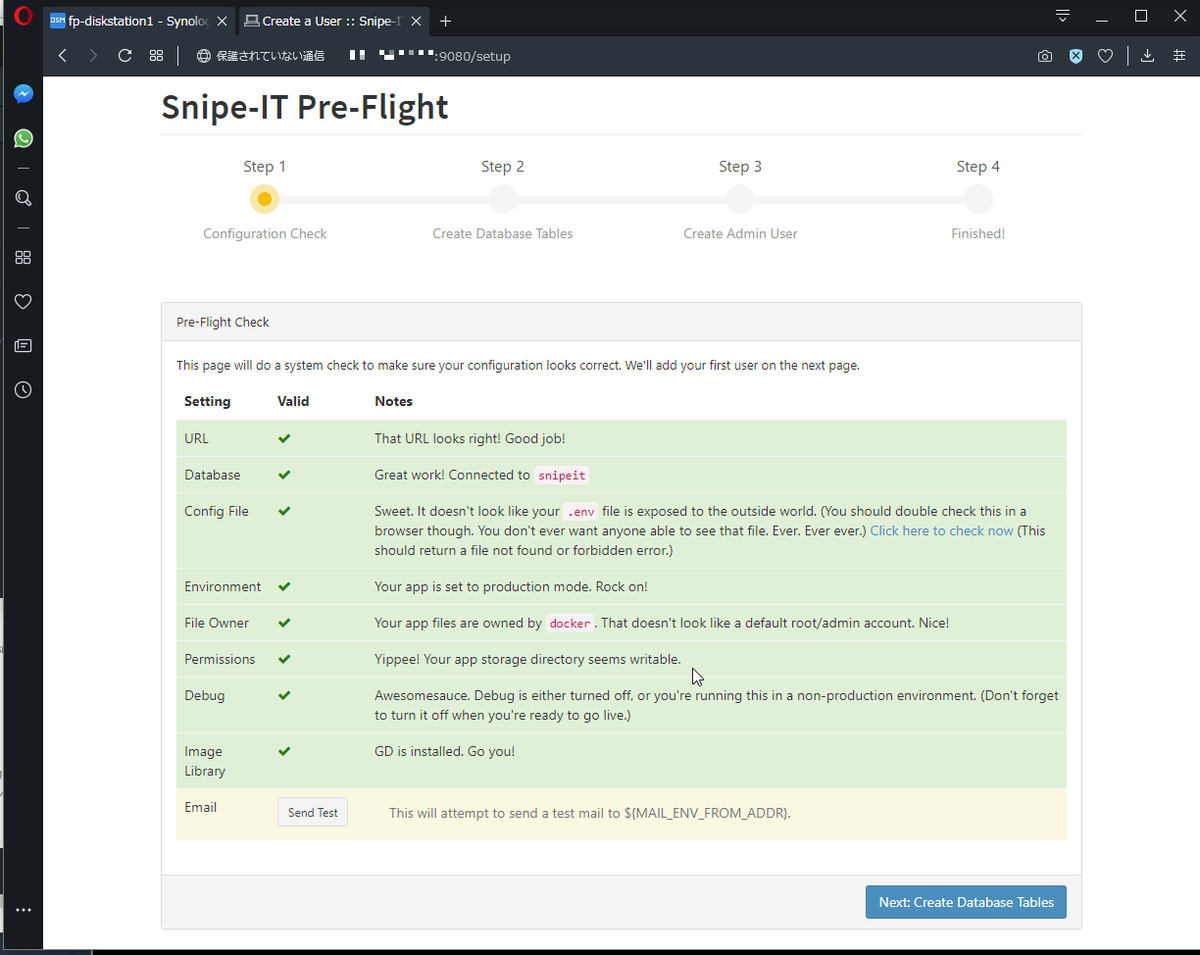Viewport: 1200px width, 955px height.
Task: Open bookmarks heart in sidebar
Action: pyautogui.click(x=23, y=301)
